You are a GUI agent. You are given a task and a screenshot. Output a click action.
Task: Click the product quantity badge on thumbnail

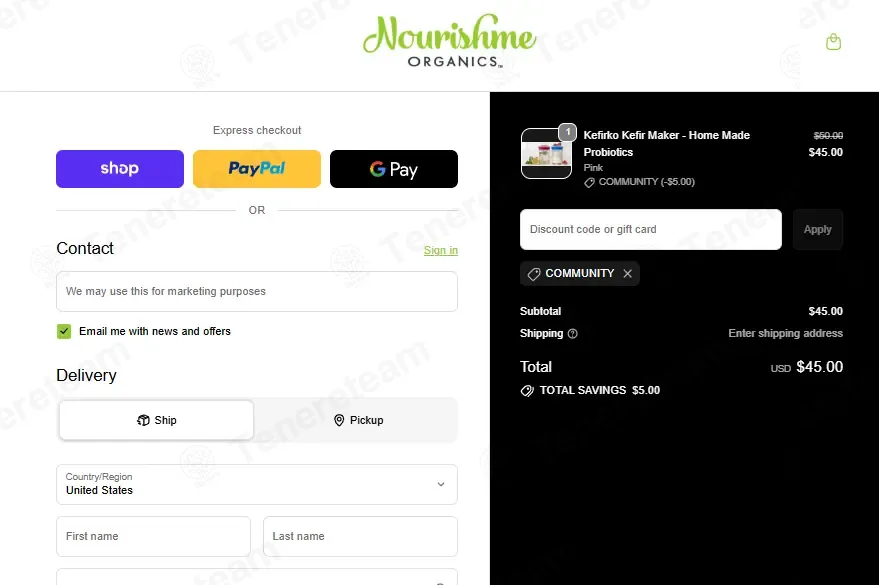pos(567,132)
